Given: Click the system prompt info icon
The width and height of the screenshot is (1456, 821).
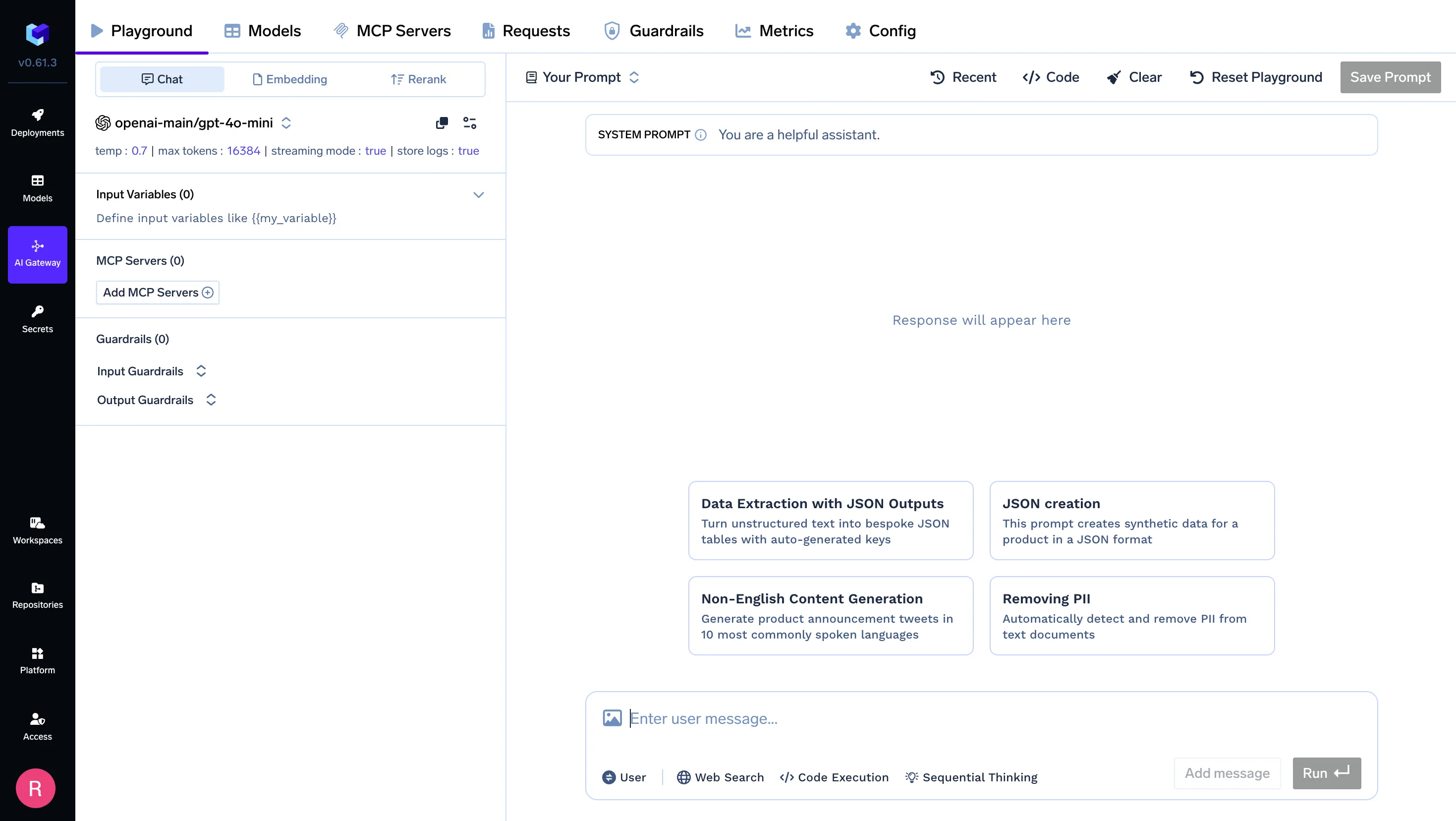Looking at the screenshot, I should click(701, 134).
